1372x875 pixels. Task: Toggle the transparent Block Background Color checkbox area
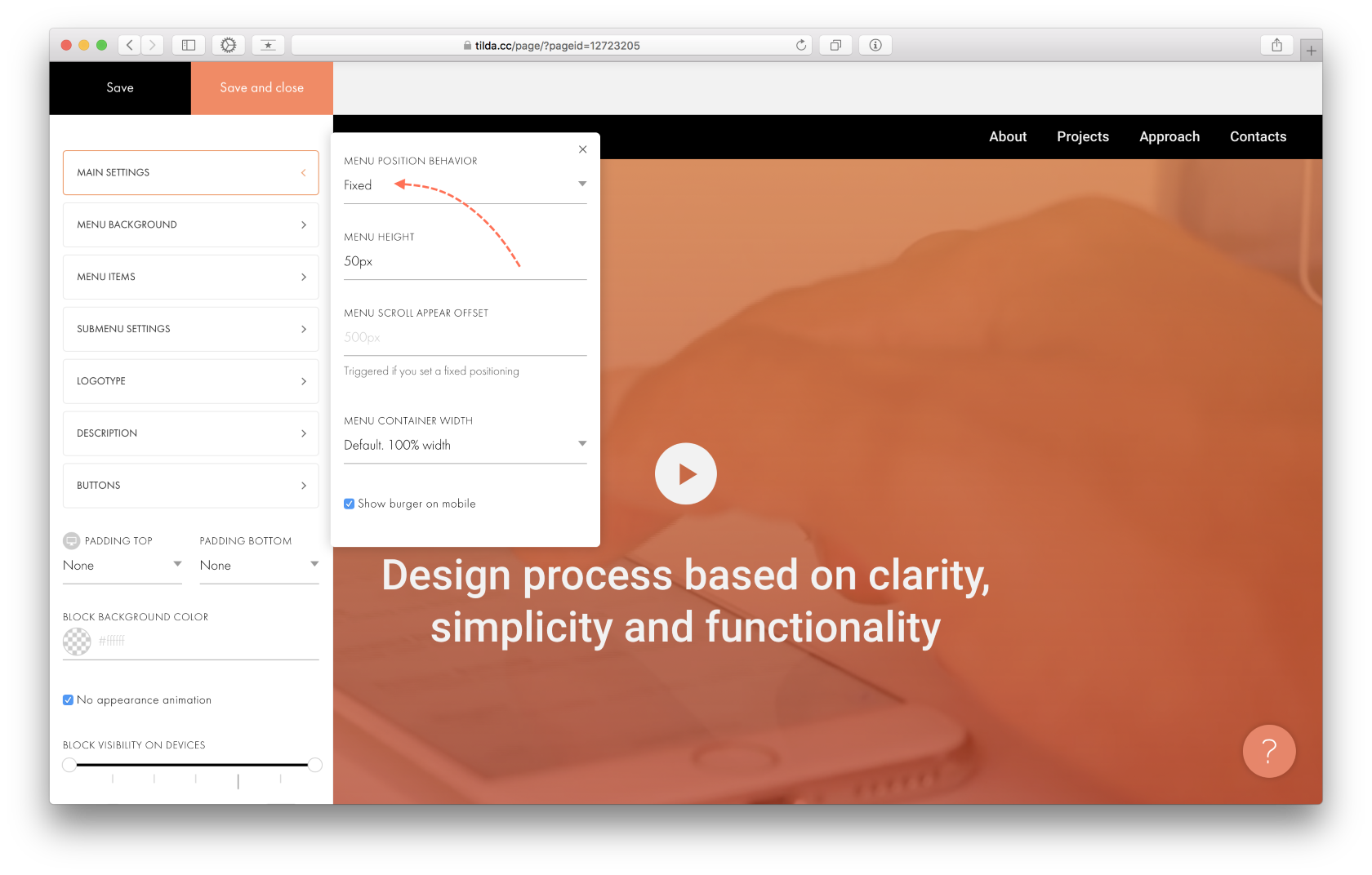click(x=76, y=642)
